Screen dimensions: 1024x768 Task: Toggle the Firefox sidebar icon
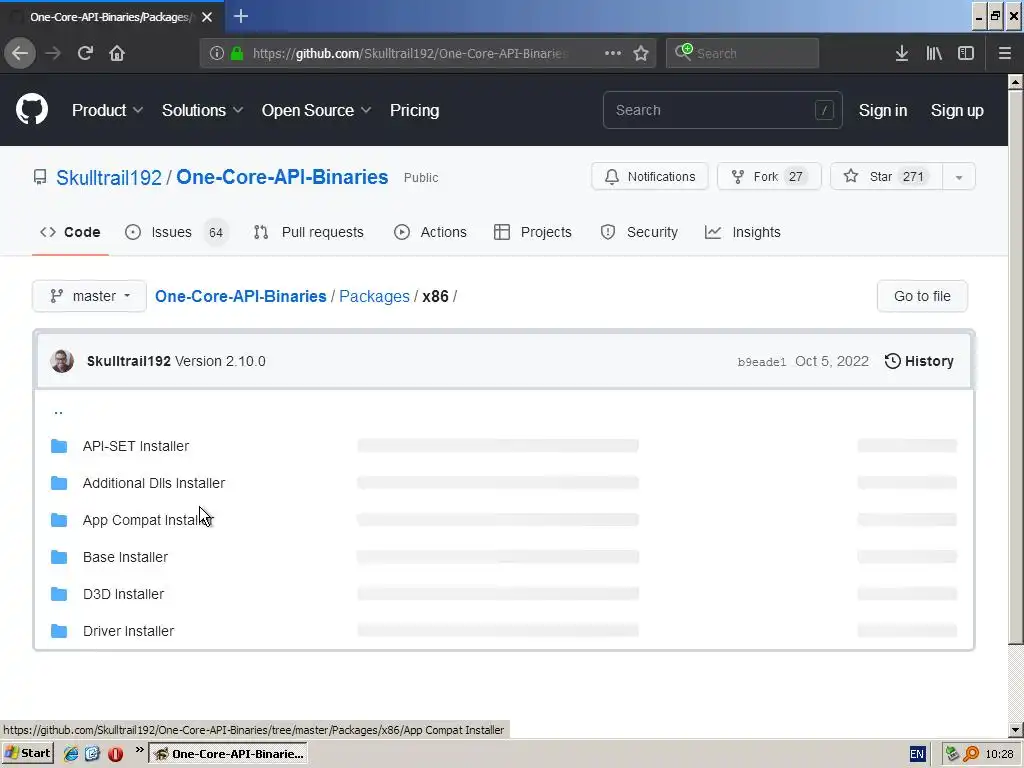coord(966,53)
